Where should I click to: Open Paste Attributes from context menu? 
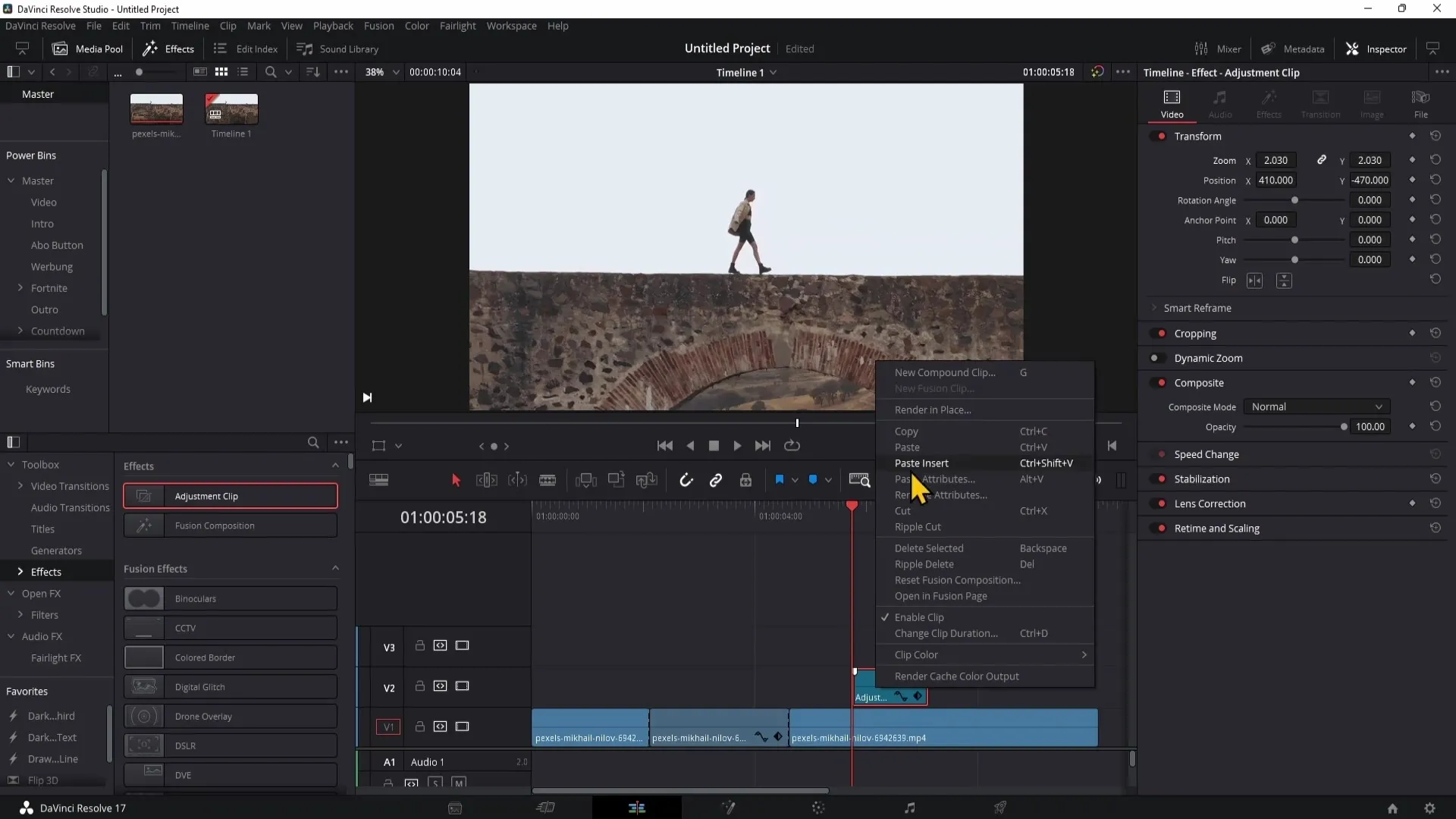[935, 479]
